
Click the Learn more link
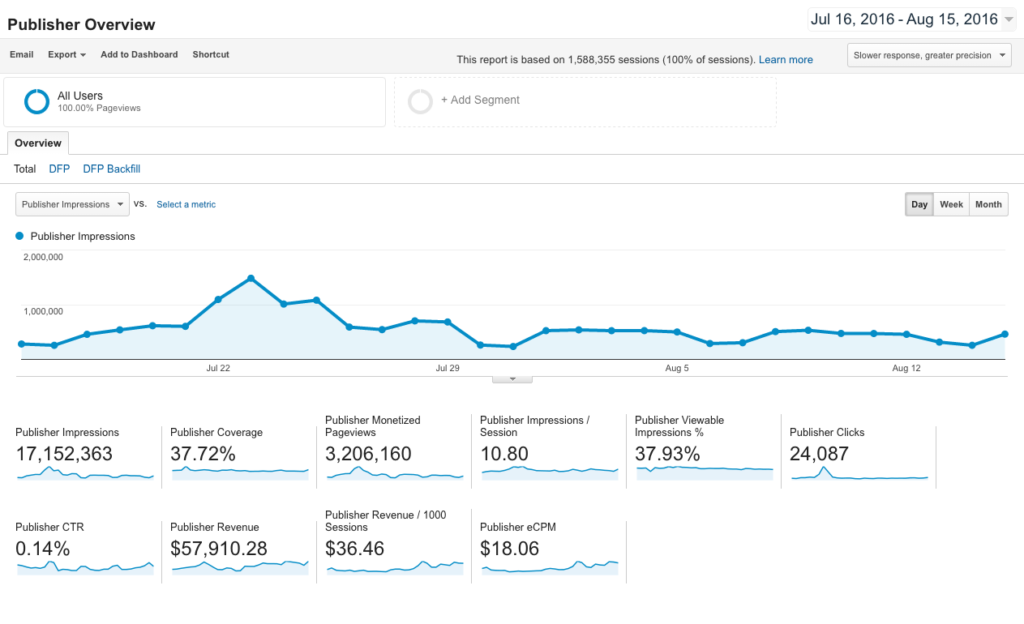coord(785,60)
